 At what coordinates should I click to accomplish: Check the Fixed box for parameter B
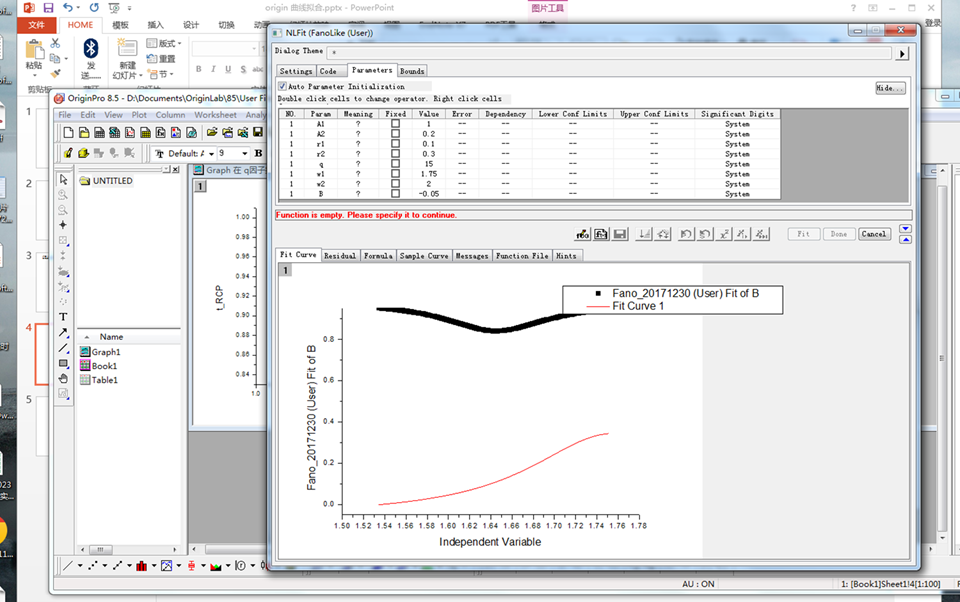tap(396, 194)
